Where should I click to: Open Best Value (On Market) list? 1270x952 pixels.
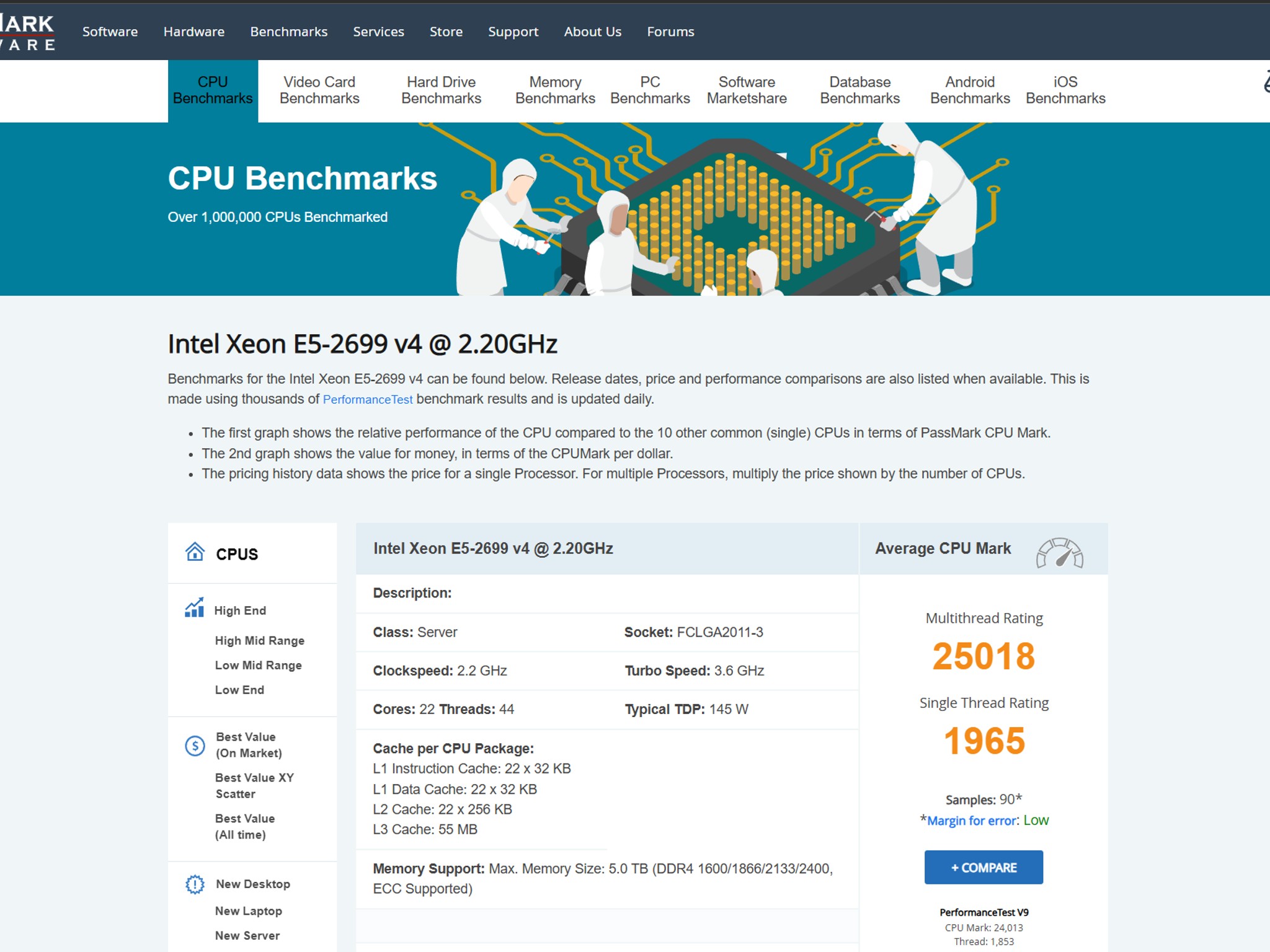coord(248,745)
